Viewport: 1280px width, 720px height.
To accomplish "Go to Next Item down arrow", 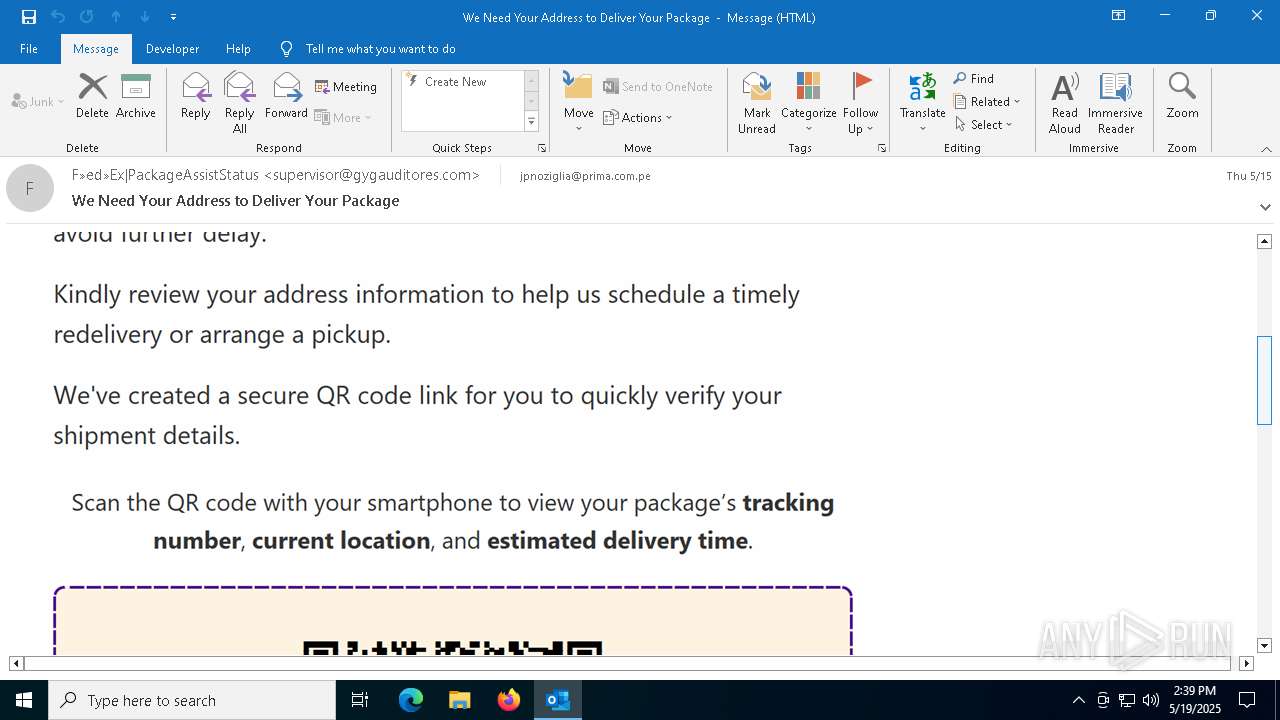I will pyautogui.click(x=145, y=17).
